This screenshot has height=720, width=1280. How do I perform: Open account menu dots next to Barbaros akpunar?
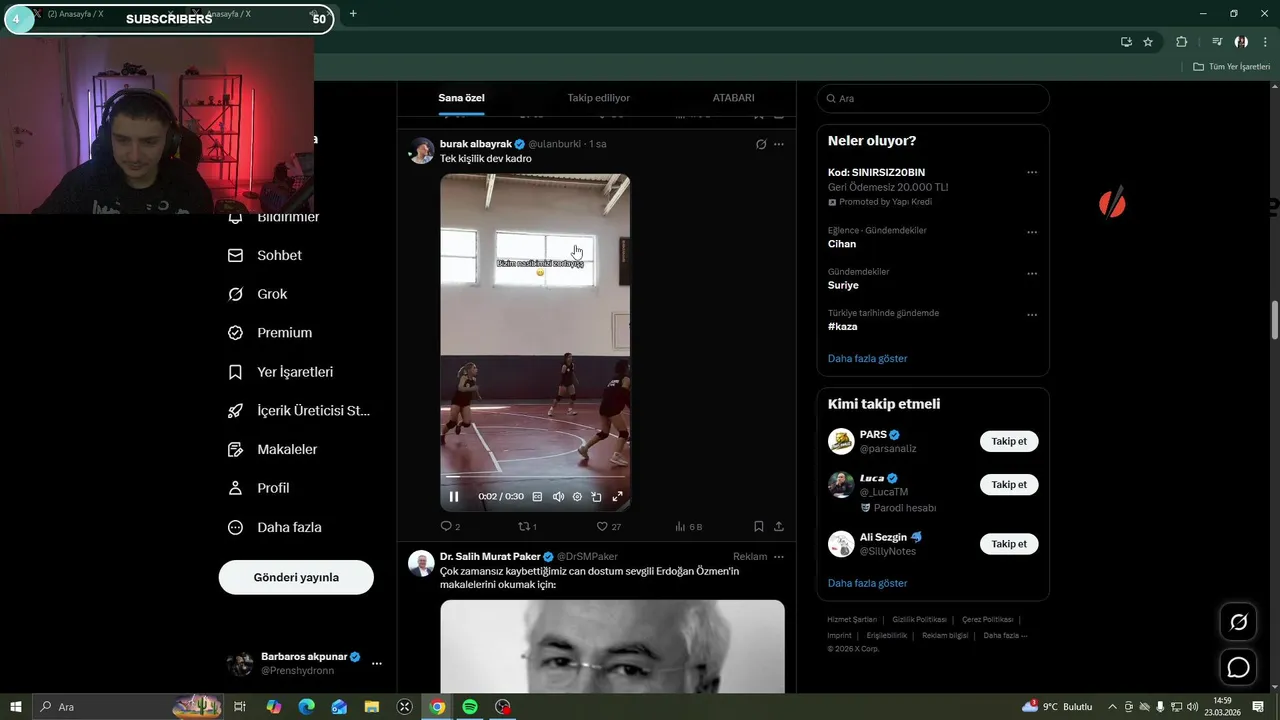pyautogui.click(x=377, y=663)
